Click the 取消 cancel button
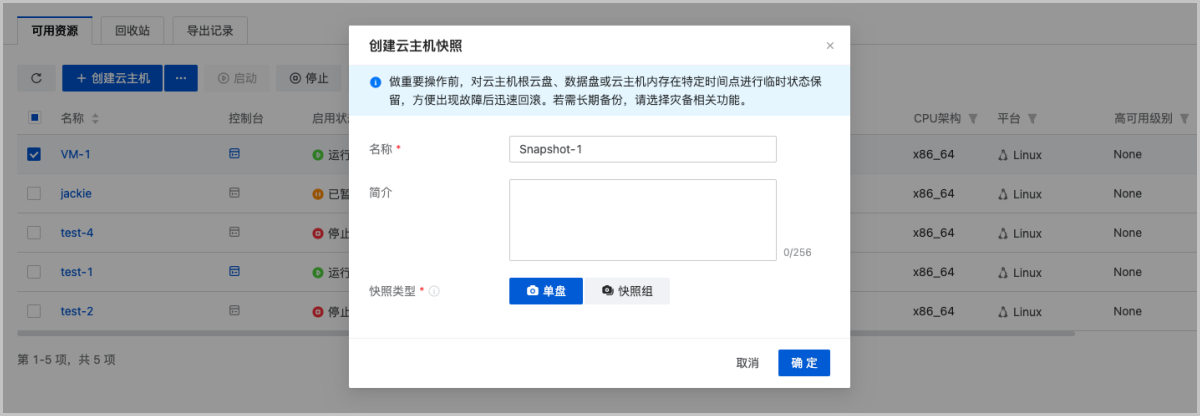The width and height of the screenshot is (1200, 416). point(747,363)
